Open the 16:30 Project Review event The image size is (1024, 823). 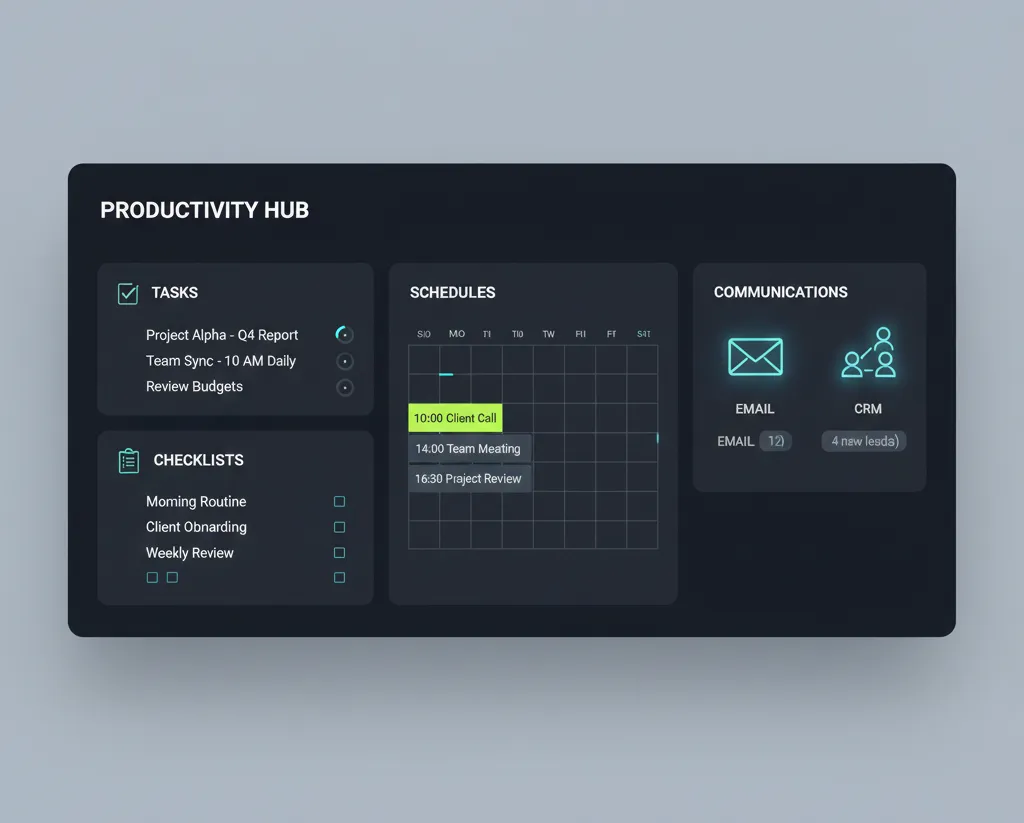[x=470, y=479]
